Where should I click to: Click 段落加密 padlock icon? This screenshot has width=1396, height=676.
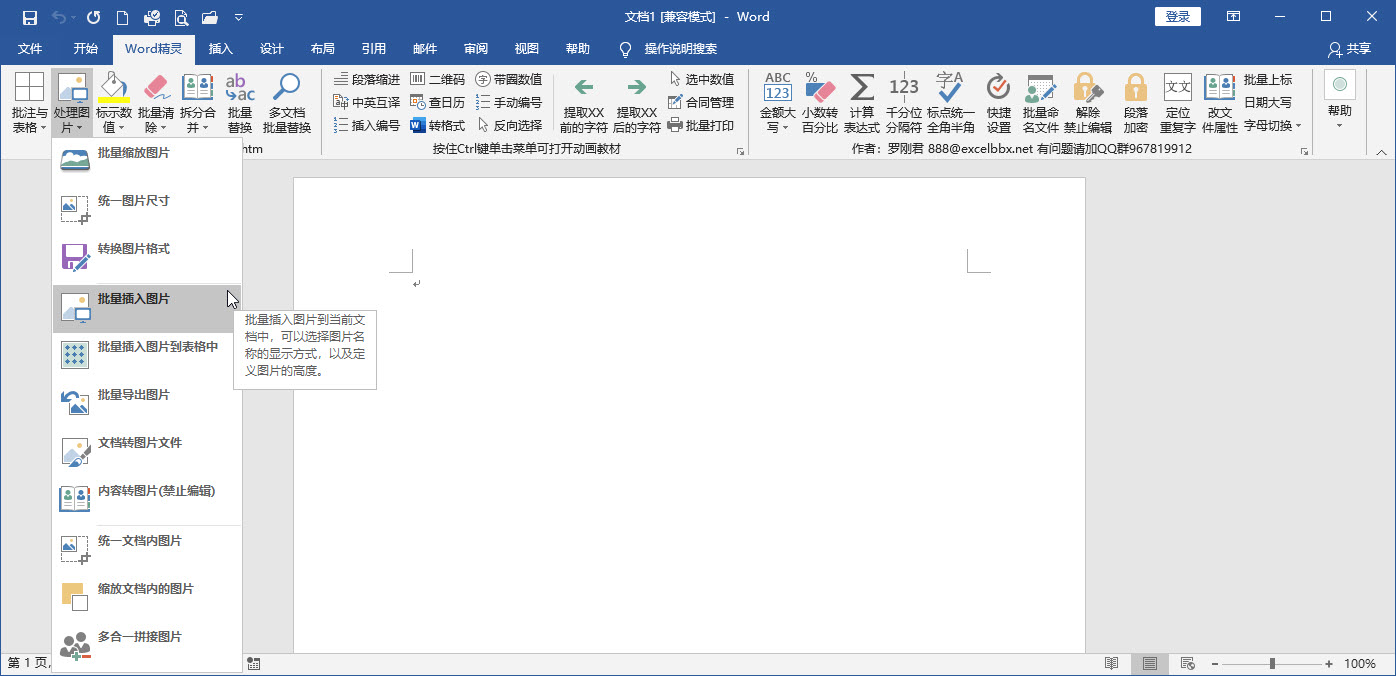[x=1135, y=104]
